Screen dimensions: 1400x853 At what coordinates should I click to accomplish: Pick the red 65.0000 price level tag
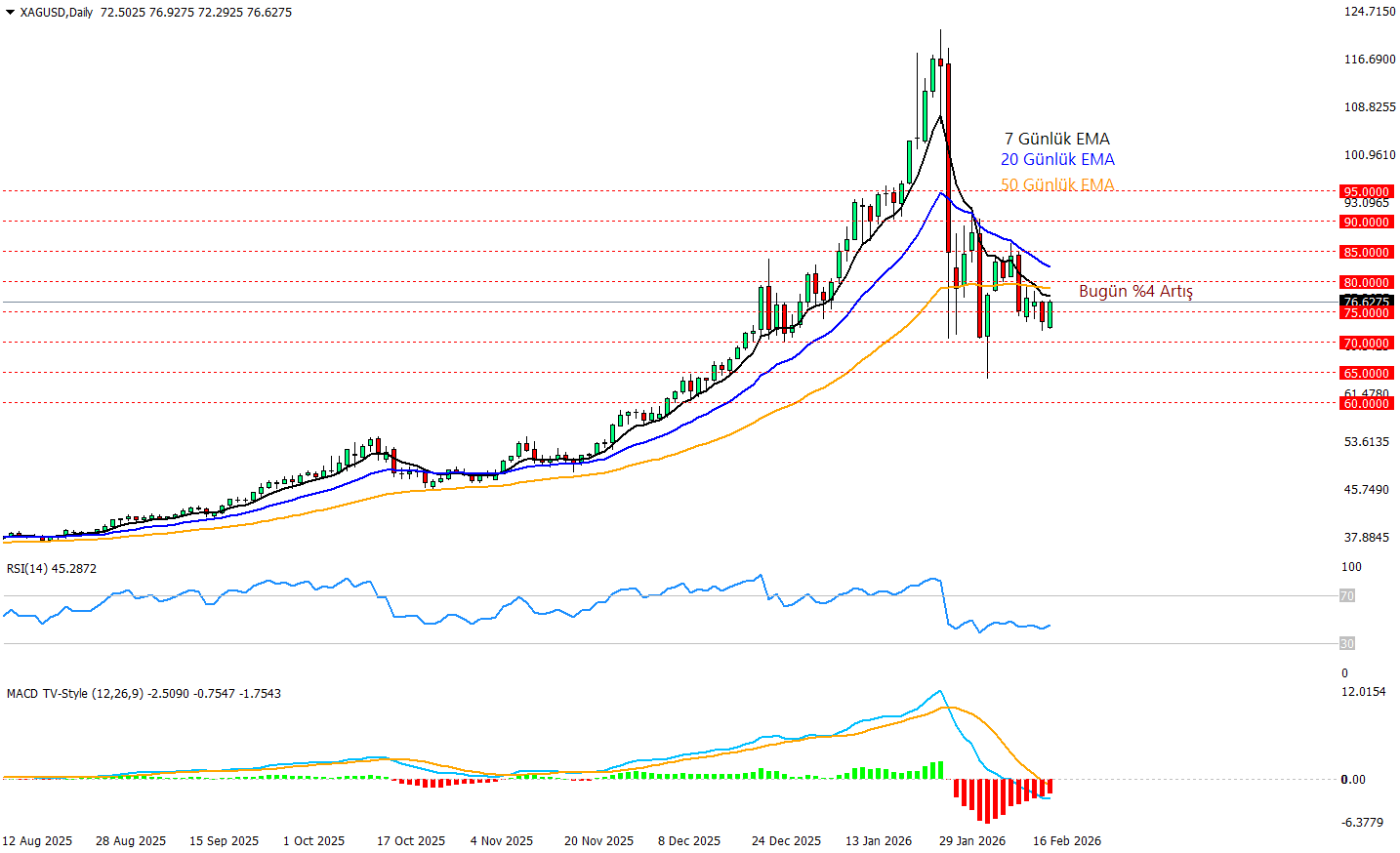pos(1365,374)
